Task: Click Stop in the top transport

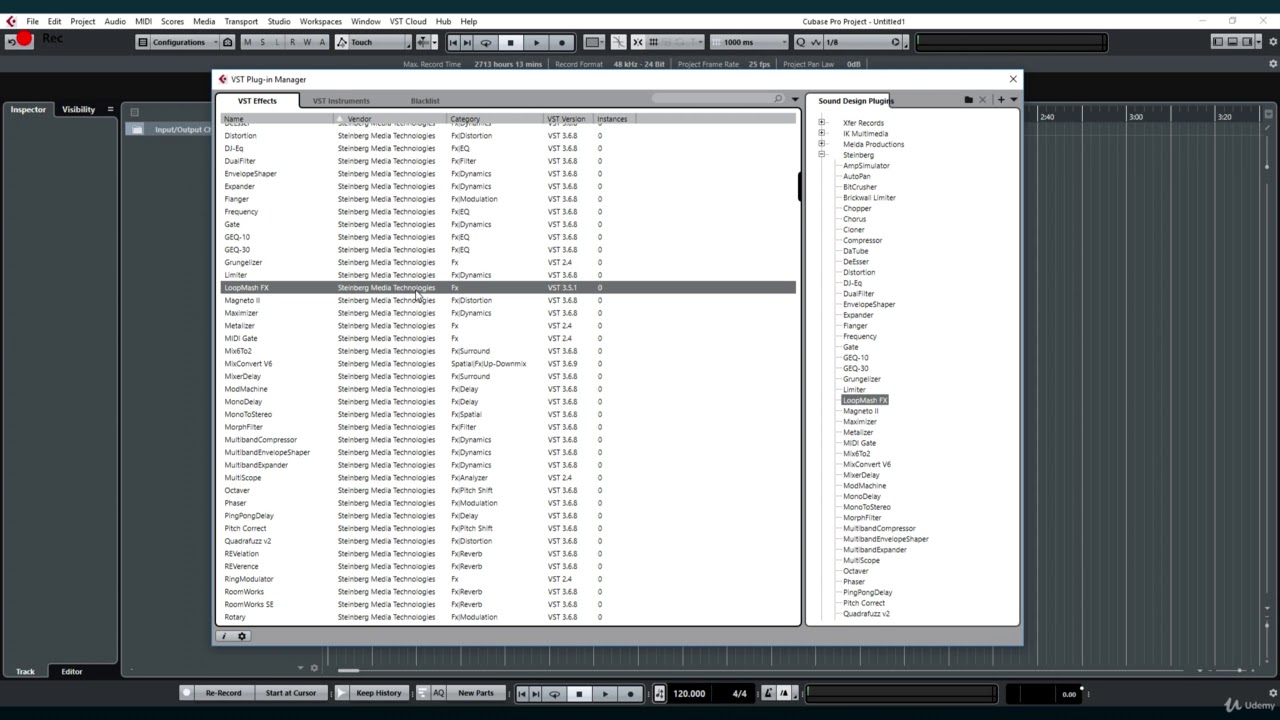Action: (x=511, y=42)
